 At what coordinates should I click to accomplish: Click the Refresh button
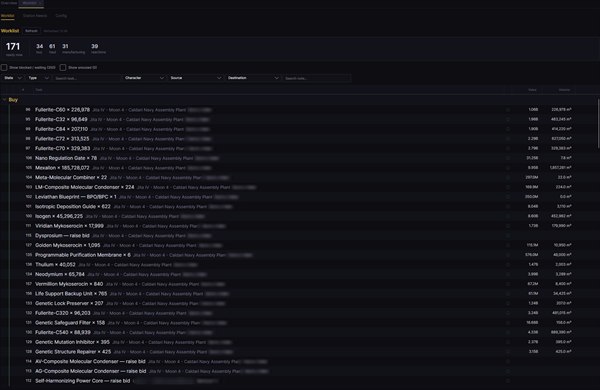point(31,31)
